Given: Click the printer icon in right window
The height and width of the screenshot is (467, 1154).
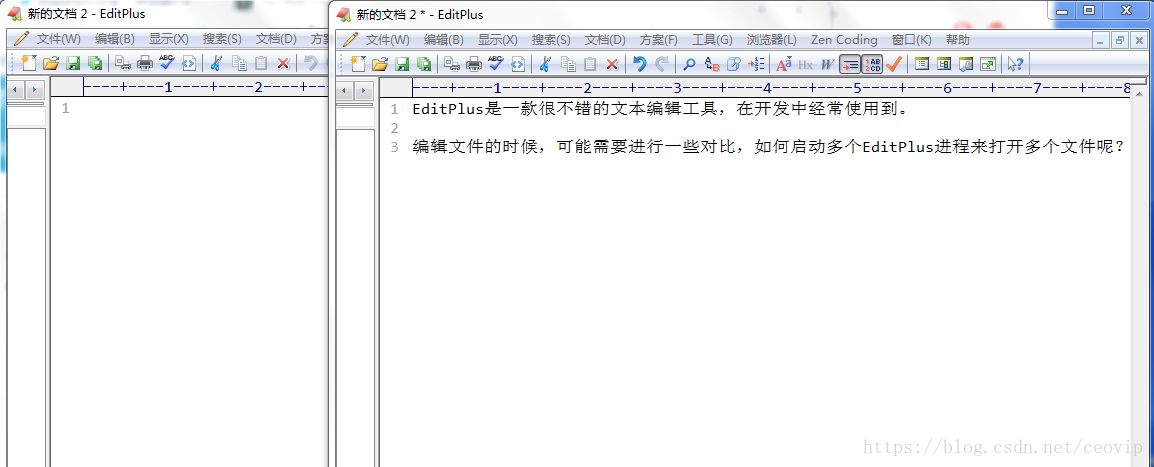Looking at the screenshot, I should (474, 64).
